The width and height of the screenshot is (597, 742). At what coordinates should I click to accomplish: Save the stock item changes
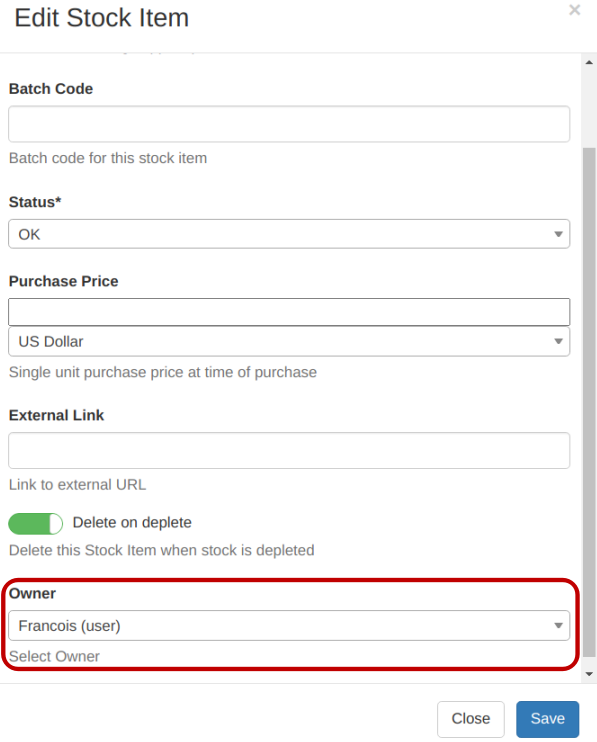[x=547, y=719]
